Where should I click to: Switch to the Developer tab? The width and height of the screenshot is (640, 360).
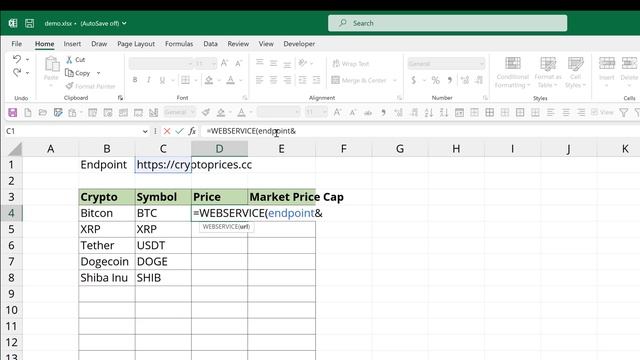[x=299, y=44]
